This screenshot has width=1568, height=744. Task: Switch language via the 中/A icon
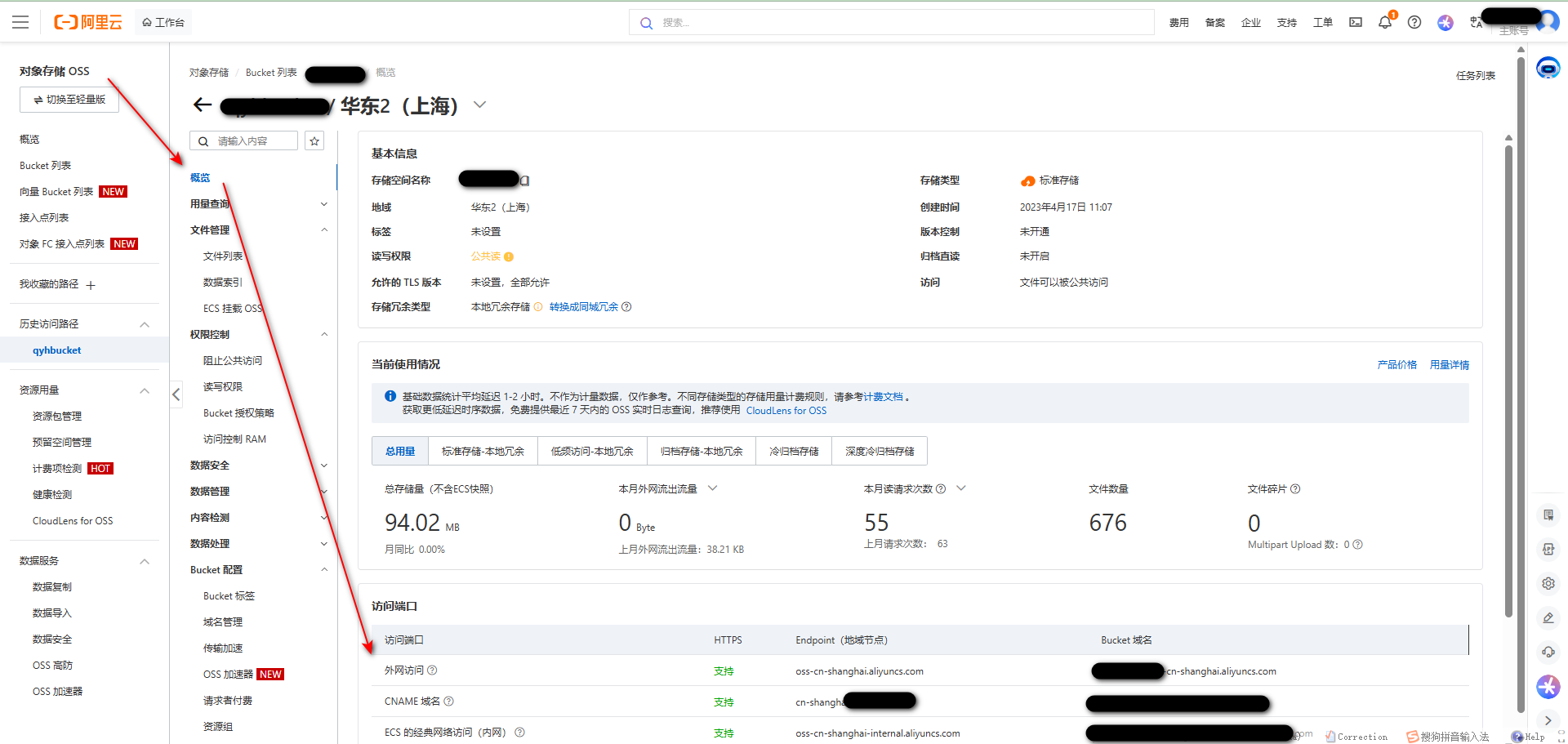tap(1477, 22)
